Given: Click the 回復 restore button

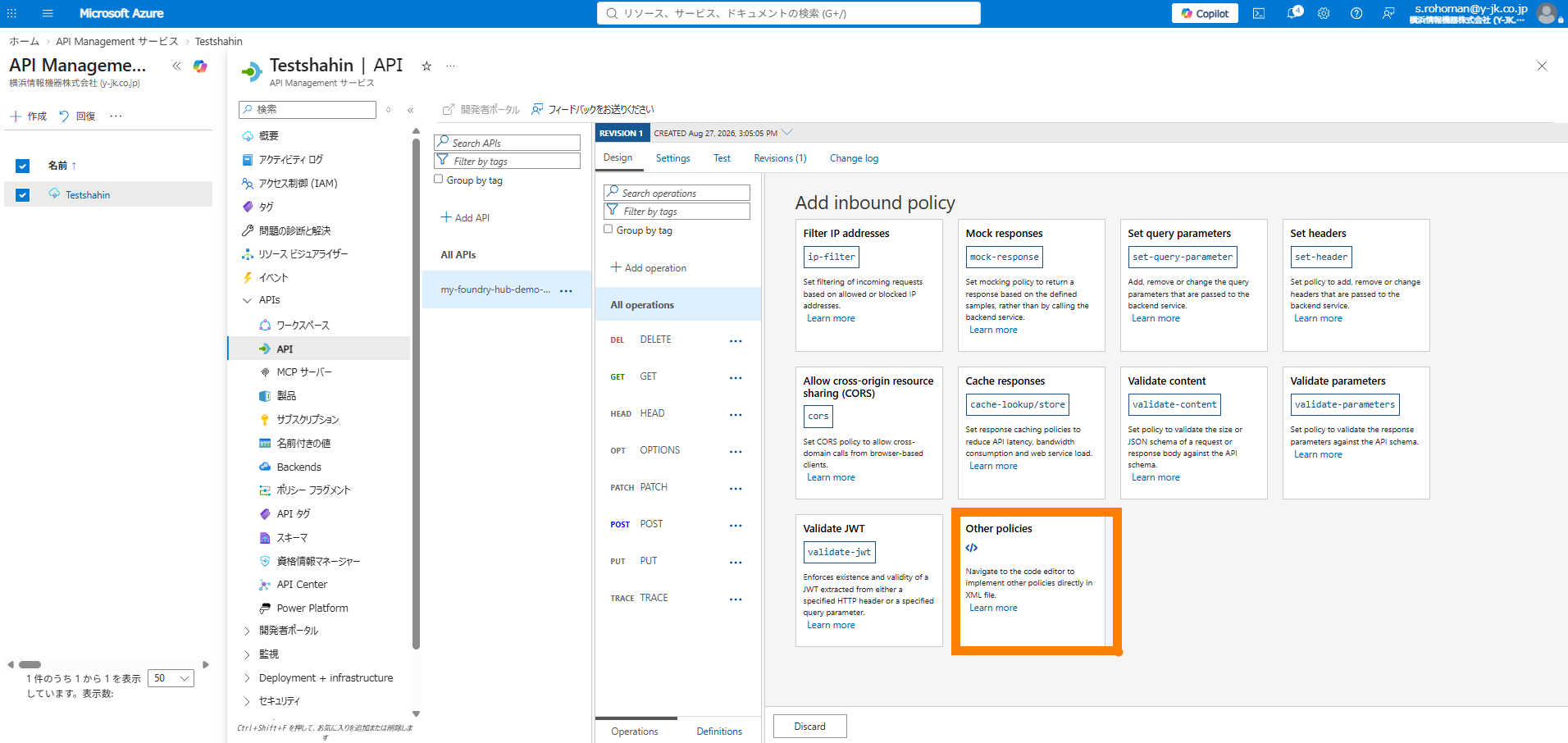Looking at the screenshot, I should point(77,116).
